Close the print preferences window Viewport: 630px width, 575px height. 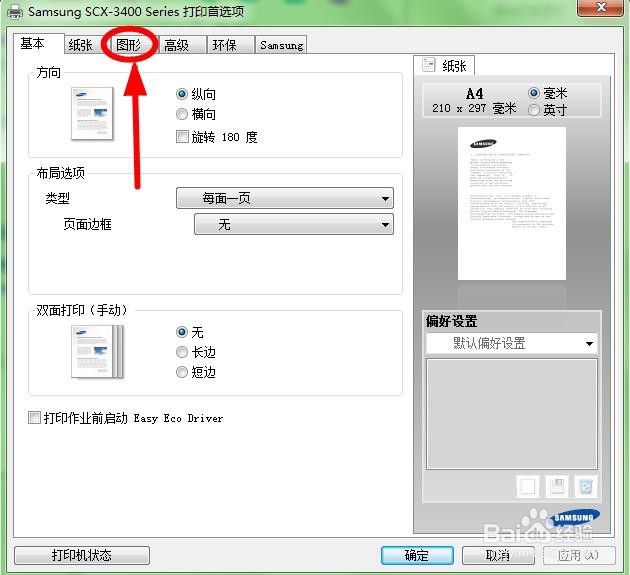tap(601, 7)
